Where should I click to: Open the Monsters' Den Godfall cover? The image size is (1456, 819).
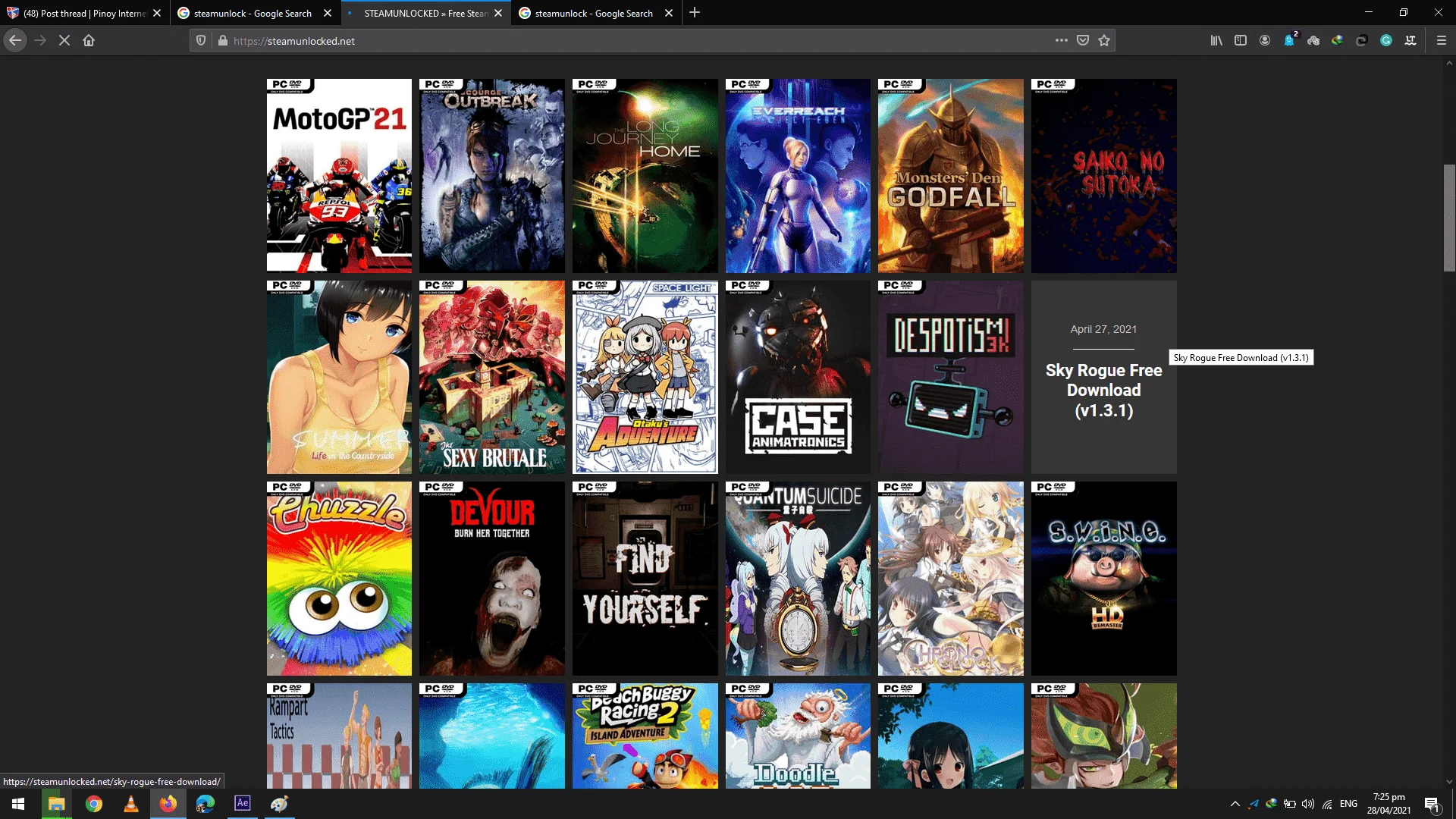[x=951, y=176]
